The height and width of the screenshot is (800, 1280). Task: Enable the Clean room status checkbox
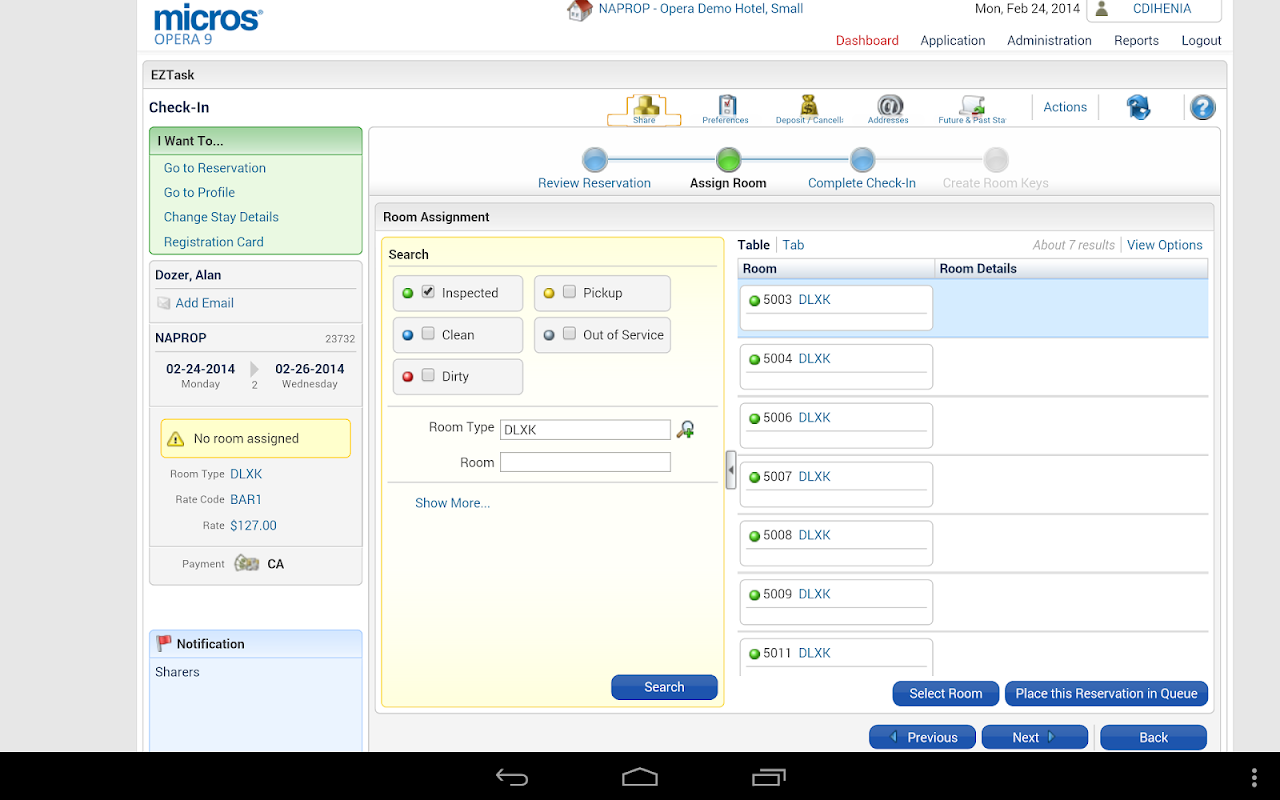pyautogui.click(x=428, y=334)
